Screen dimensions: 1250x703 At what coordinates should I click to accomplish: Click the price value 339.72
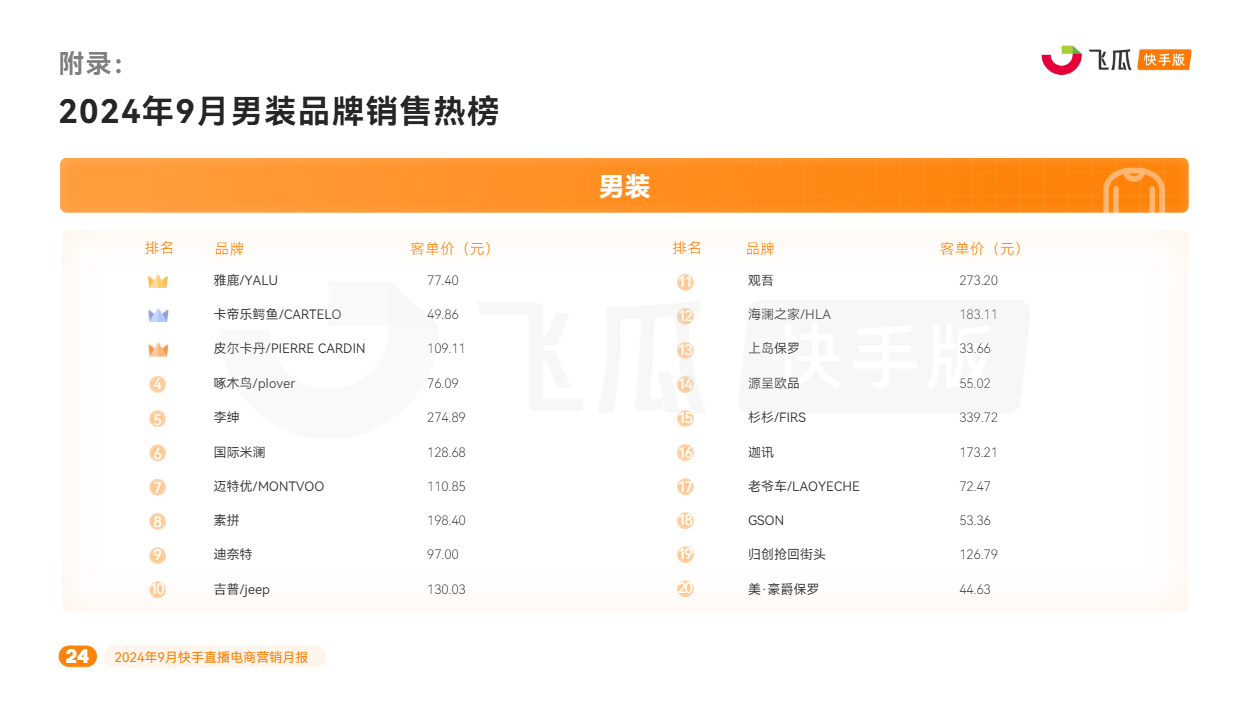[978, 418]
